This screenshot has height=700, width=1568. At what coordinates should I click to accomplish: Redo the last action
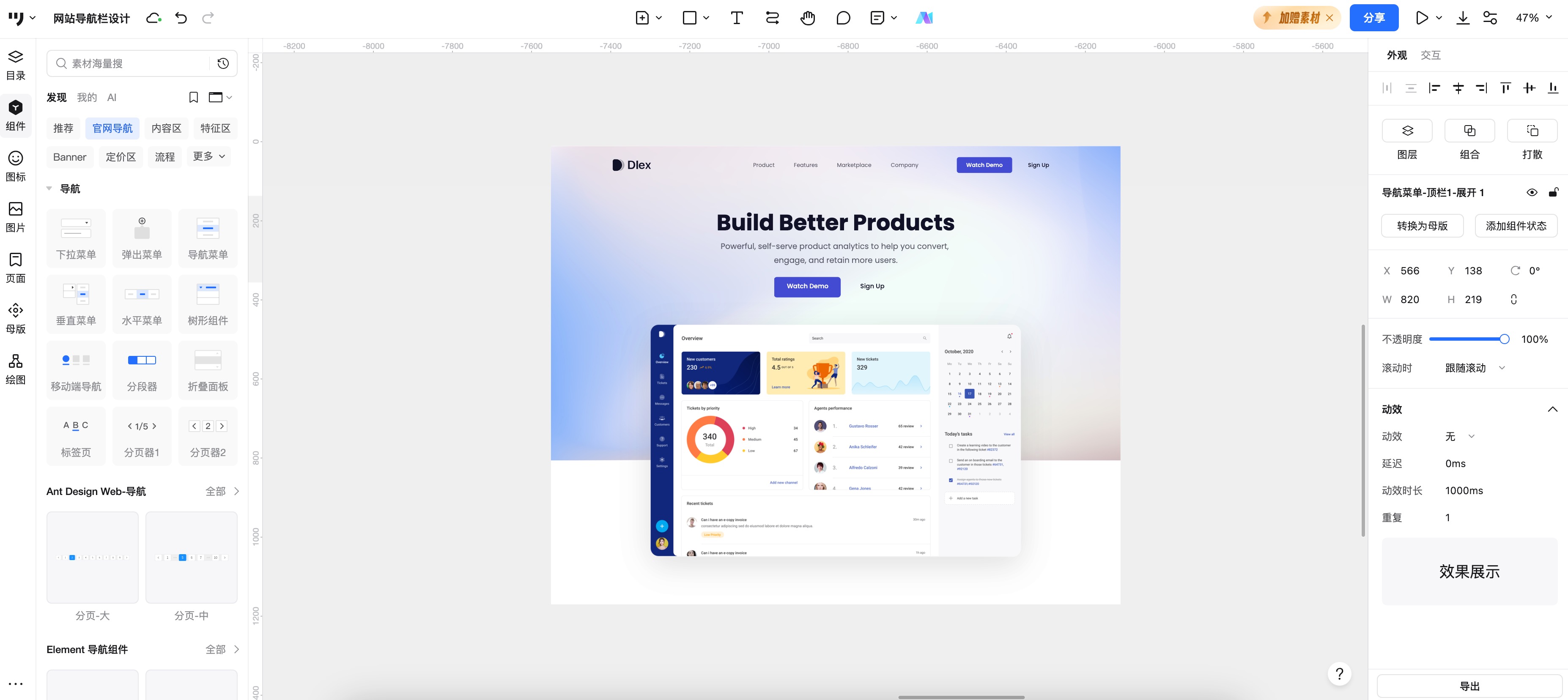(x=208, y=18)
